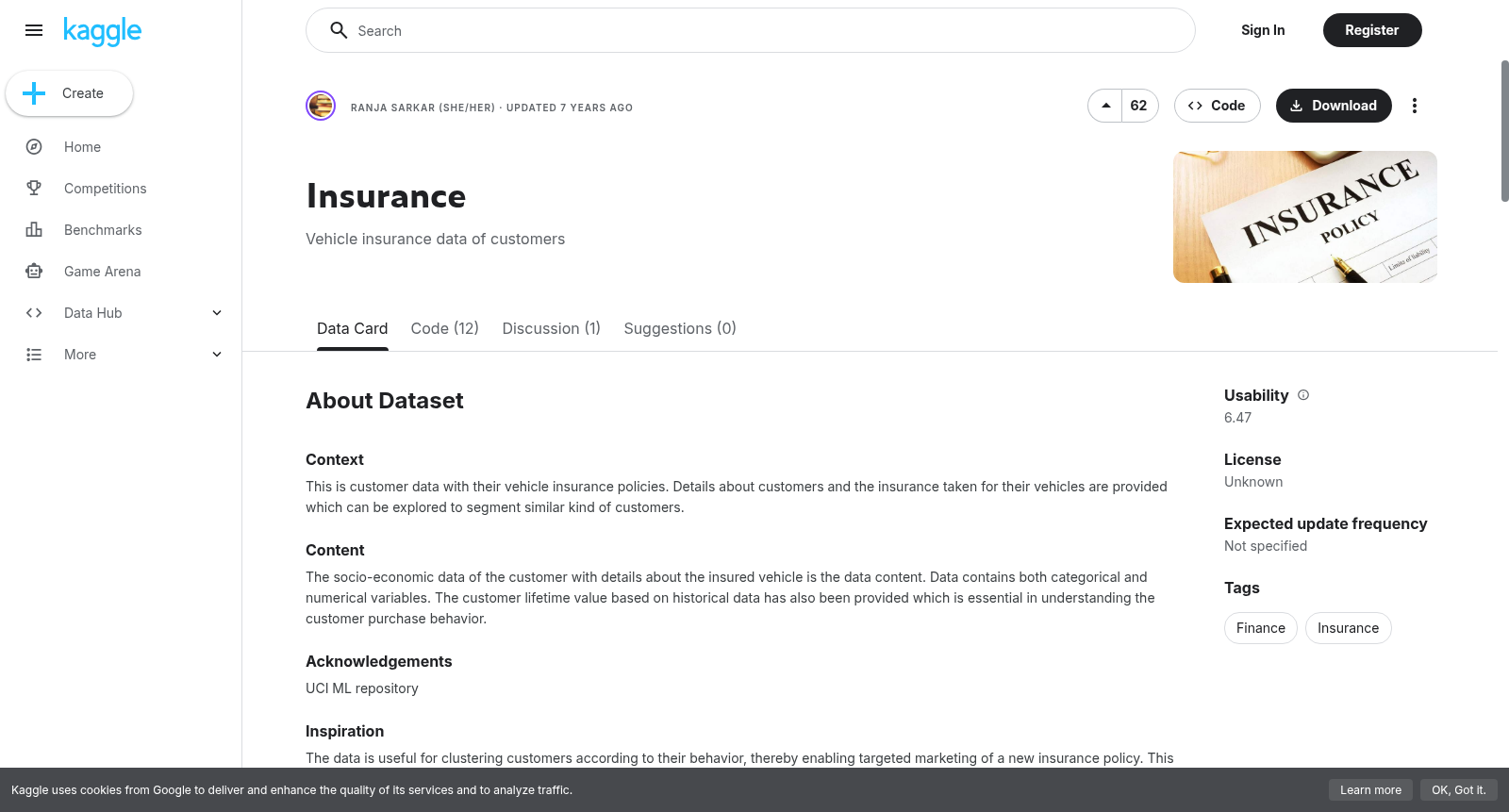The width and height of the screenshot is (1509, 812).
Task: Click the search magnifier icon
Action: point(339,30)
